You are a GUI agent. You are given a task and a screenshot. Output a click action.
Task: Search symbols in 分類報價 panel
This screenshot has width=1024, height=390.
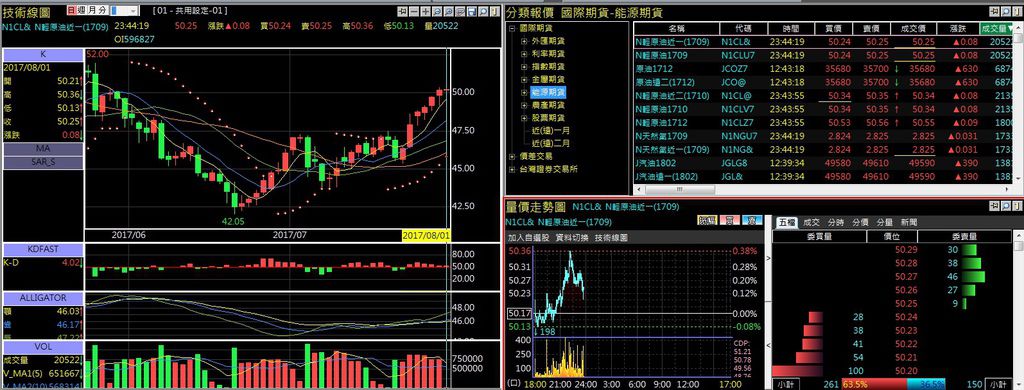(1006, 11)
